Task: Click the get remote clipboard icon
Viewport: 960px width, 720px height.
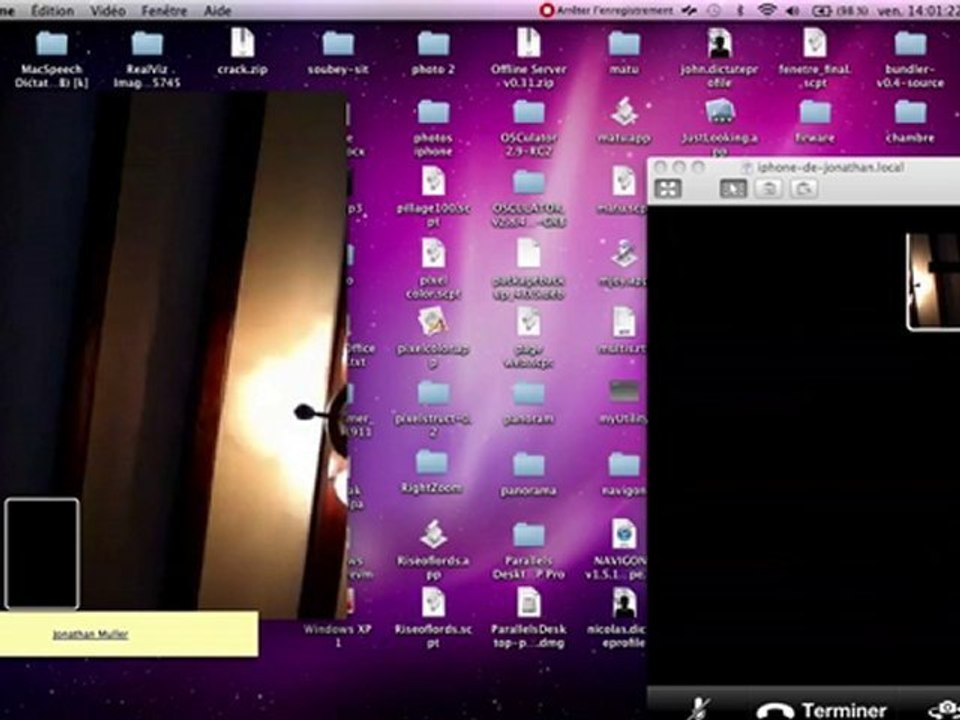Action: point(768,189)
